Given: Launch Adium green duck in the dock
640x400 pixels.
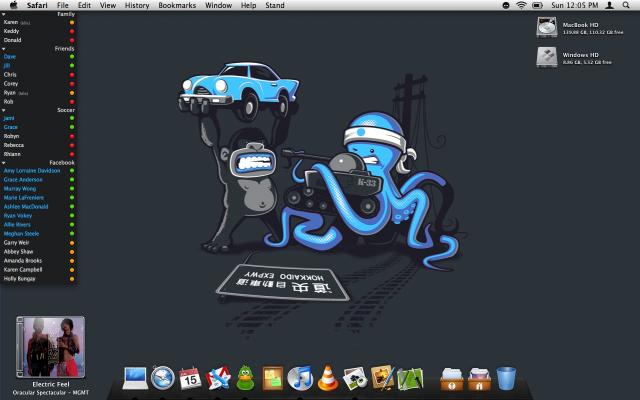Looking at the screenshot, I should [245, 378].
